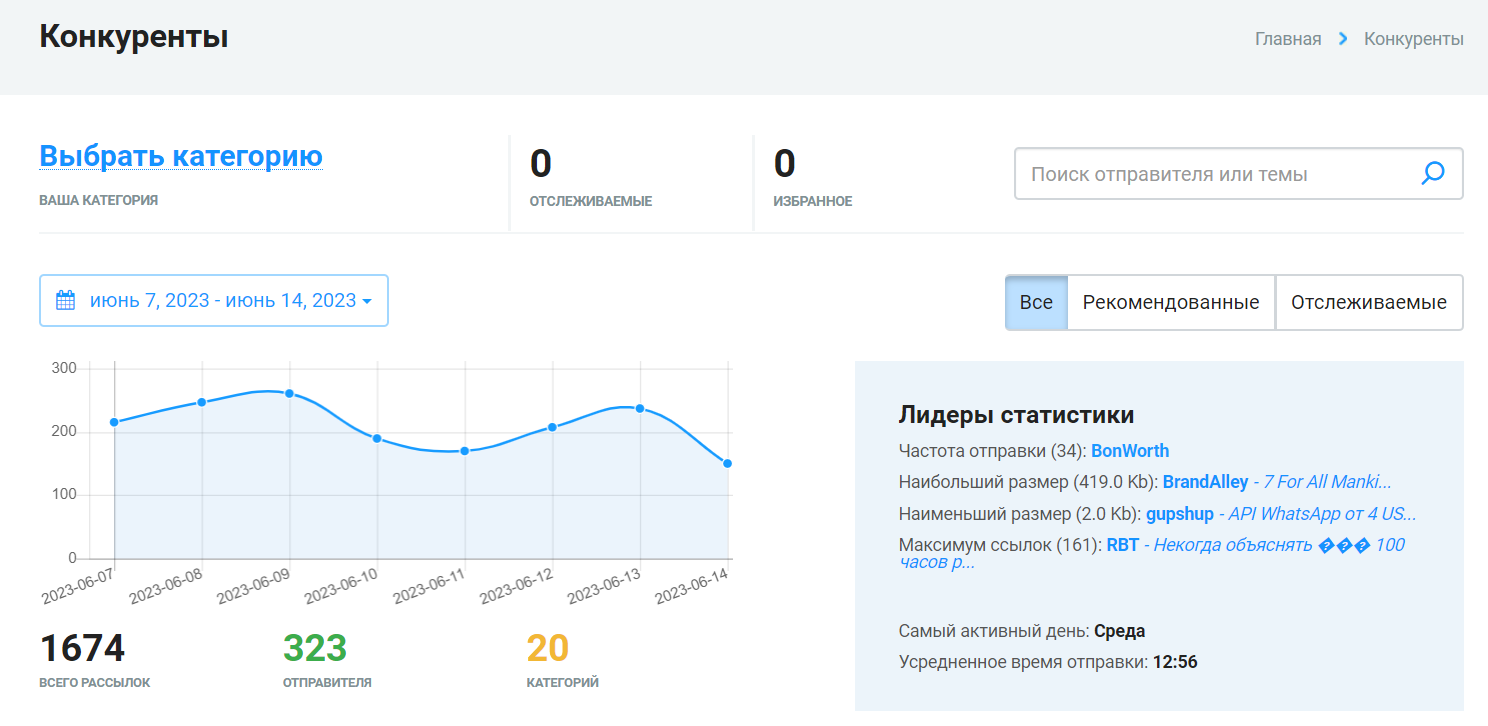Click the Наибольший размер (419.0 Kb) label
Viewport: 1488px width, 726px height.
click(1029, 482)
